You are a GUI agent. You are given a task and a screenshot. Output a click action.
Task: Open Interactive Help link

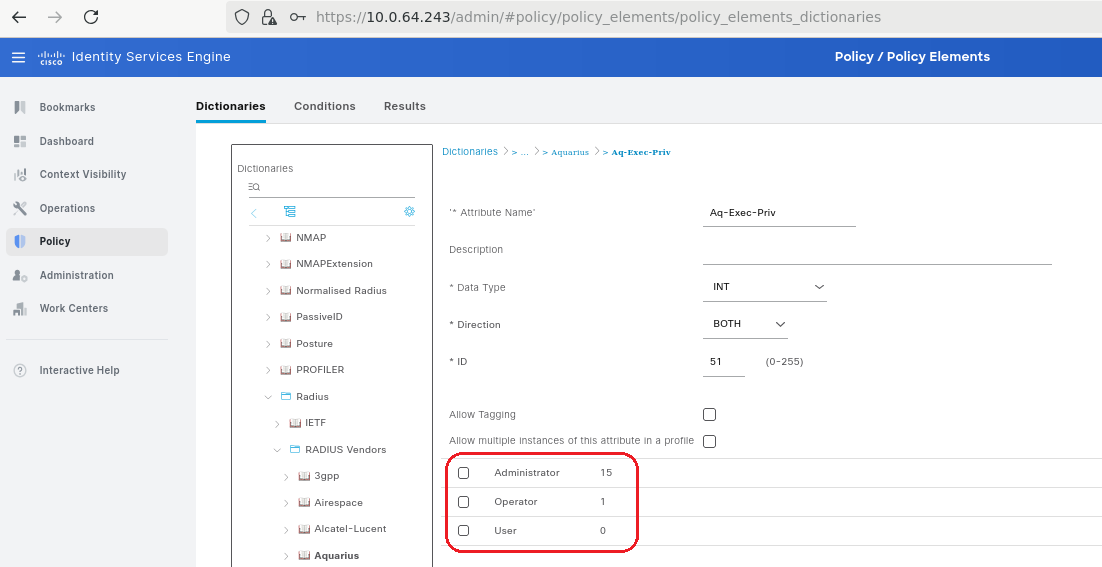79,370
